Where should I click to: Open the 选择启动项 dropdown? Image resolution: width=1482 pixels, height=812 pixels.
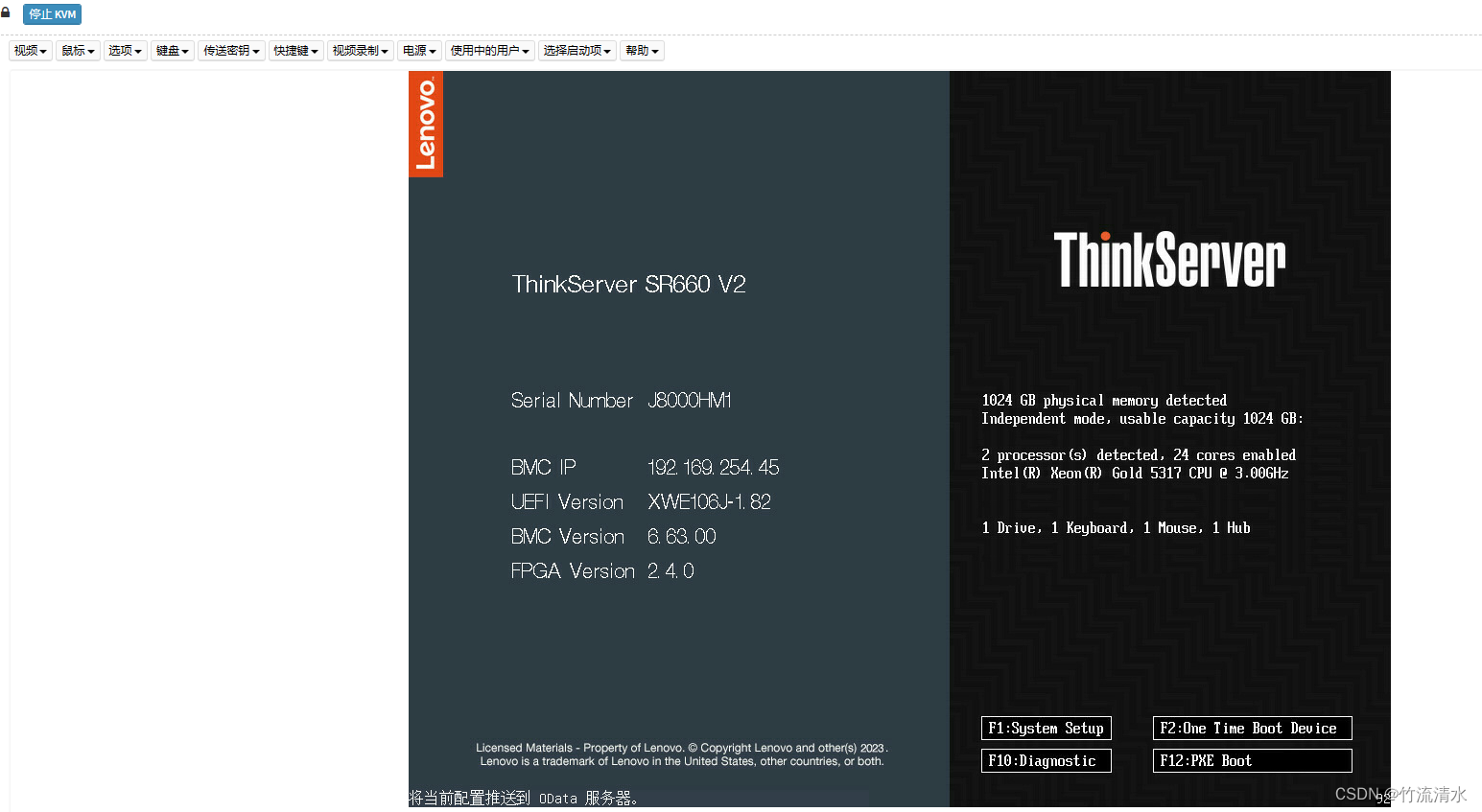pos(577,51)
